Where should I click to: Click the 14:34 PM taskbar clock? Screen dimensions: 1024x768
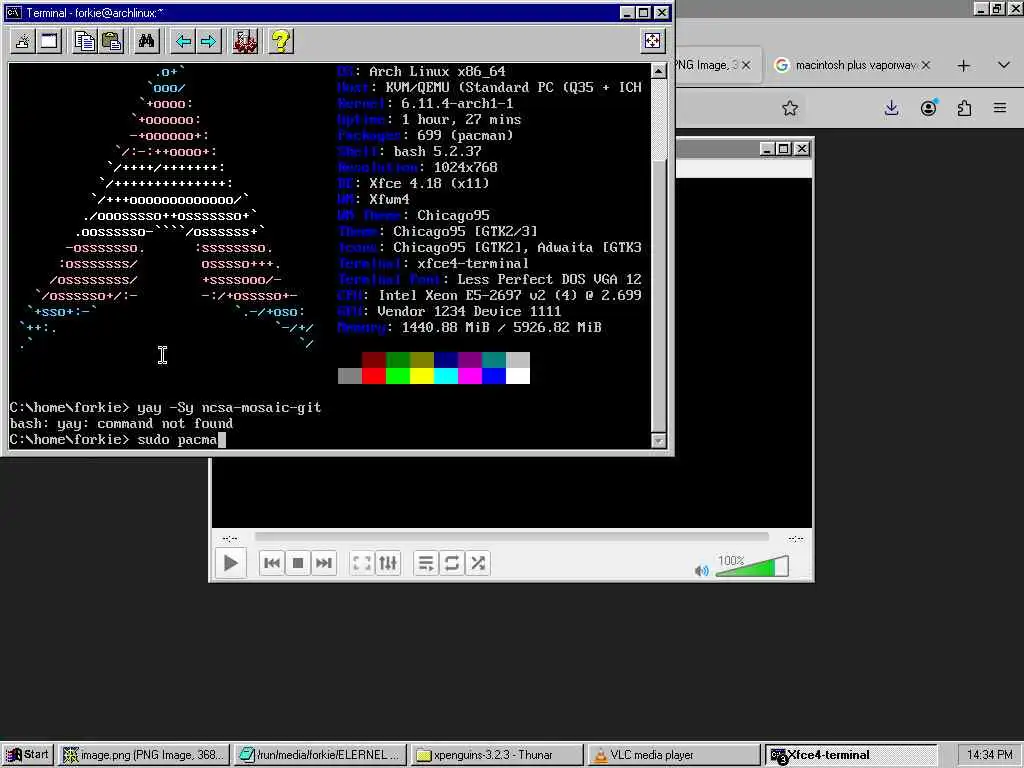click(989, 755)
